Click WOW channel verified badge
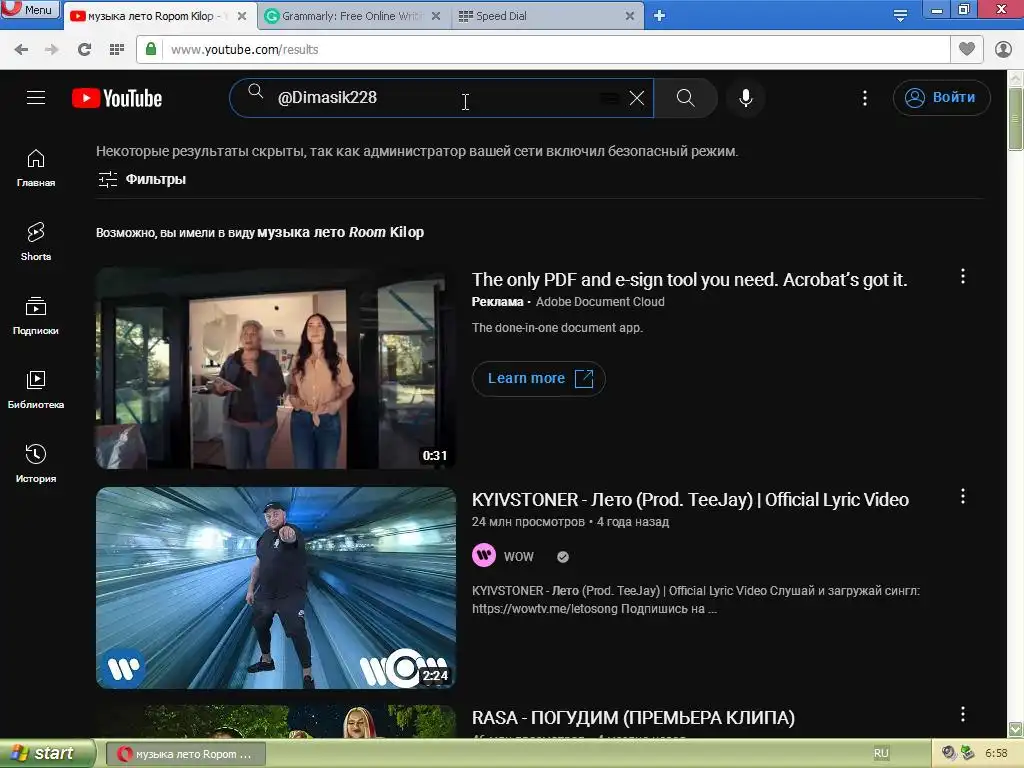 pos(563,557)
